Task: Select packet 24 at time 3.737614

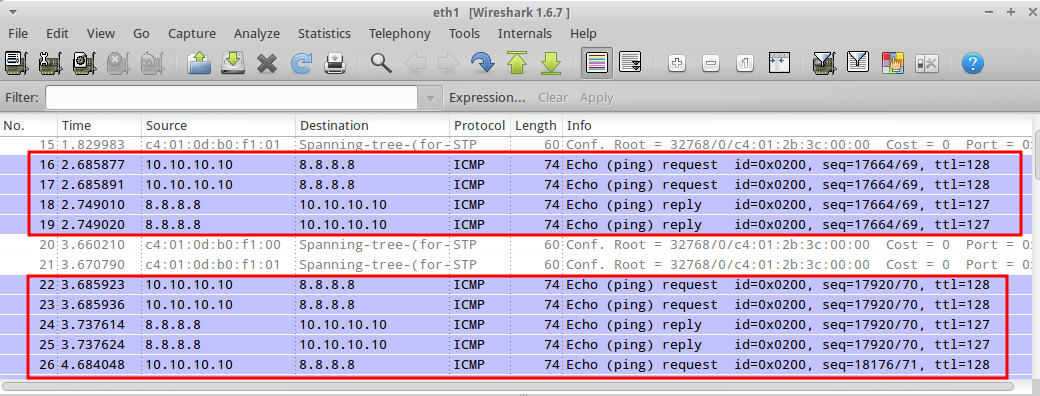Action: tap(516, 325)
